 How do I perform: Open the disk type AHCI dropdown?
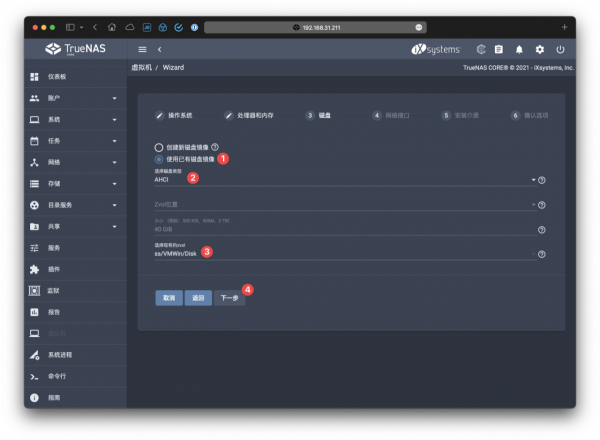(345, 179)
